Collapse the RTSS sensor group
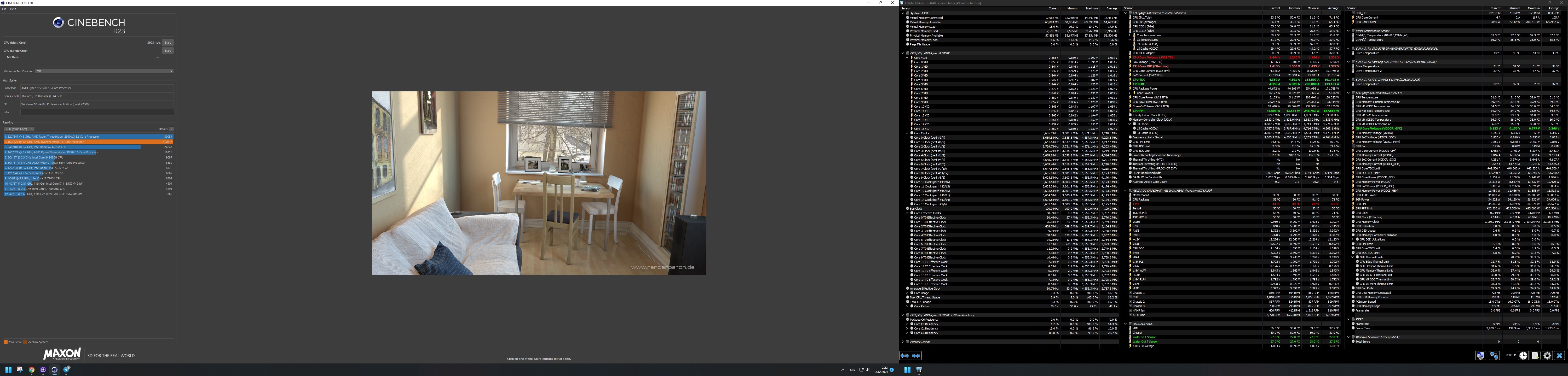The image size is (1568, 376). 1348,319
